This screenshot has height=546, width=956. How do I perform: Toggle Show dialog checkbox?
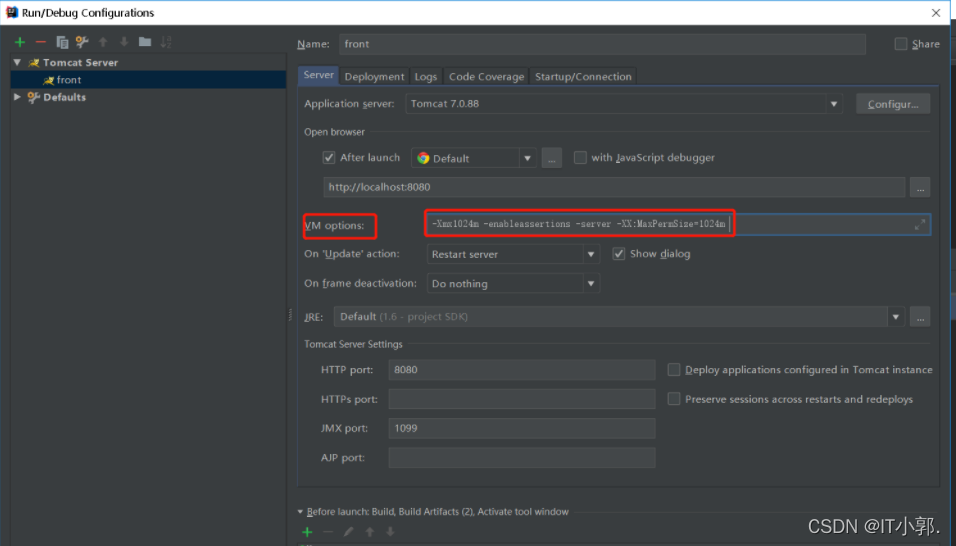coord(618,254)
